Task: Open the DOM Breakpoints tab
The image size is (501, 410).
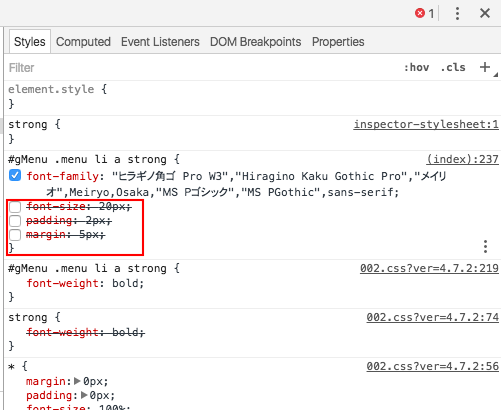Action: (255, 42)
